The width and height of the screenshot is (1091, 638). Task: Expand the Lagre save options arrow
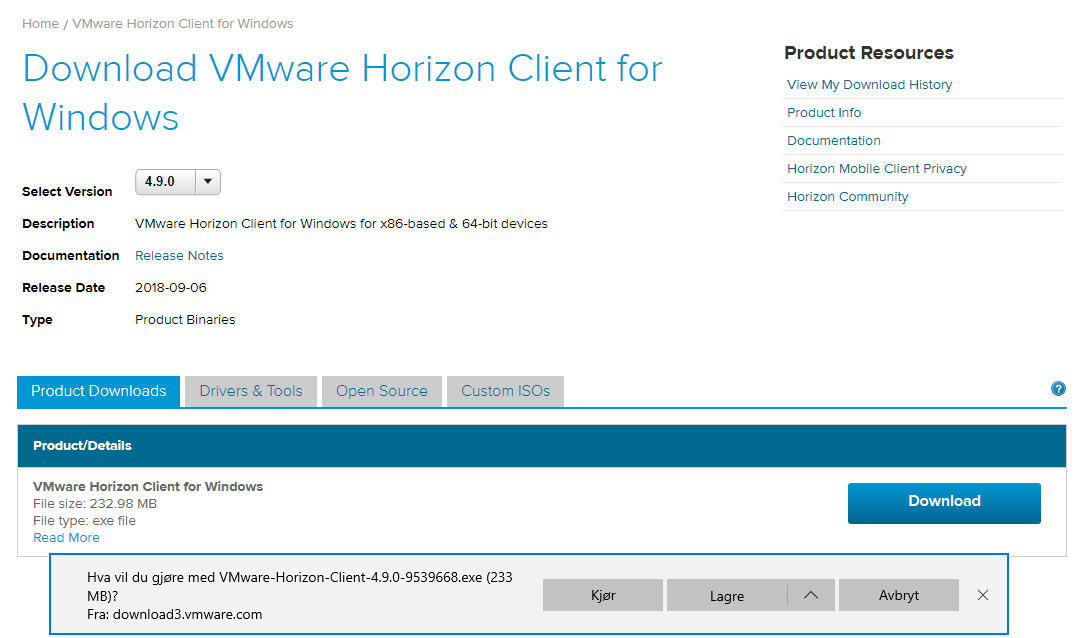[x=811, y=595]
